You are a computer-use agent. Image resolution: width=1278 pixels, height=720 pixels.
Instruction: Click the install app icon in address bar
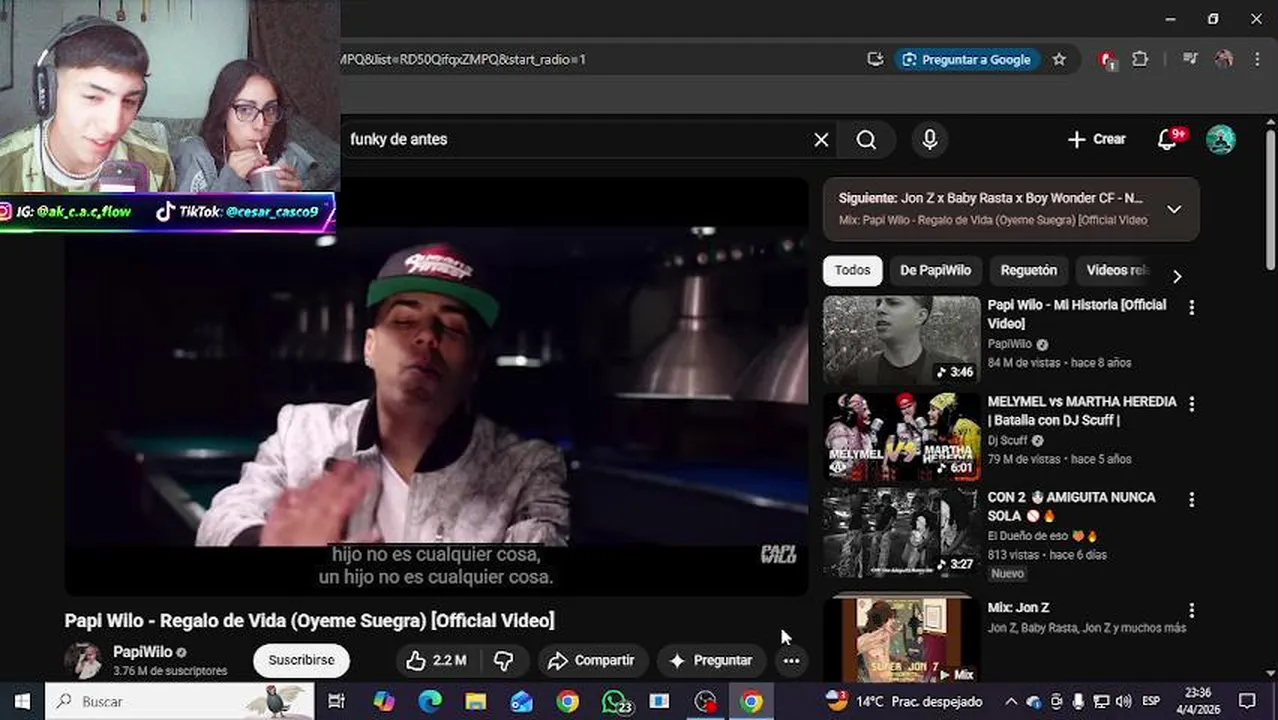(x=875, y=59)
